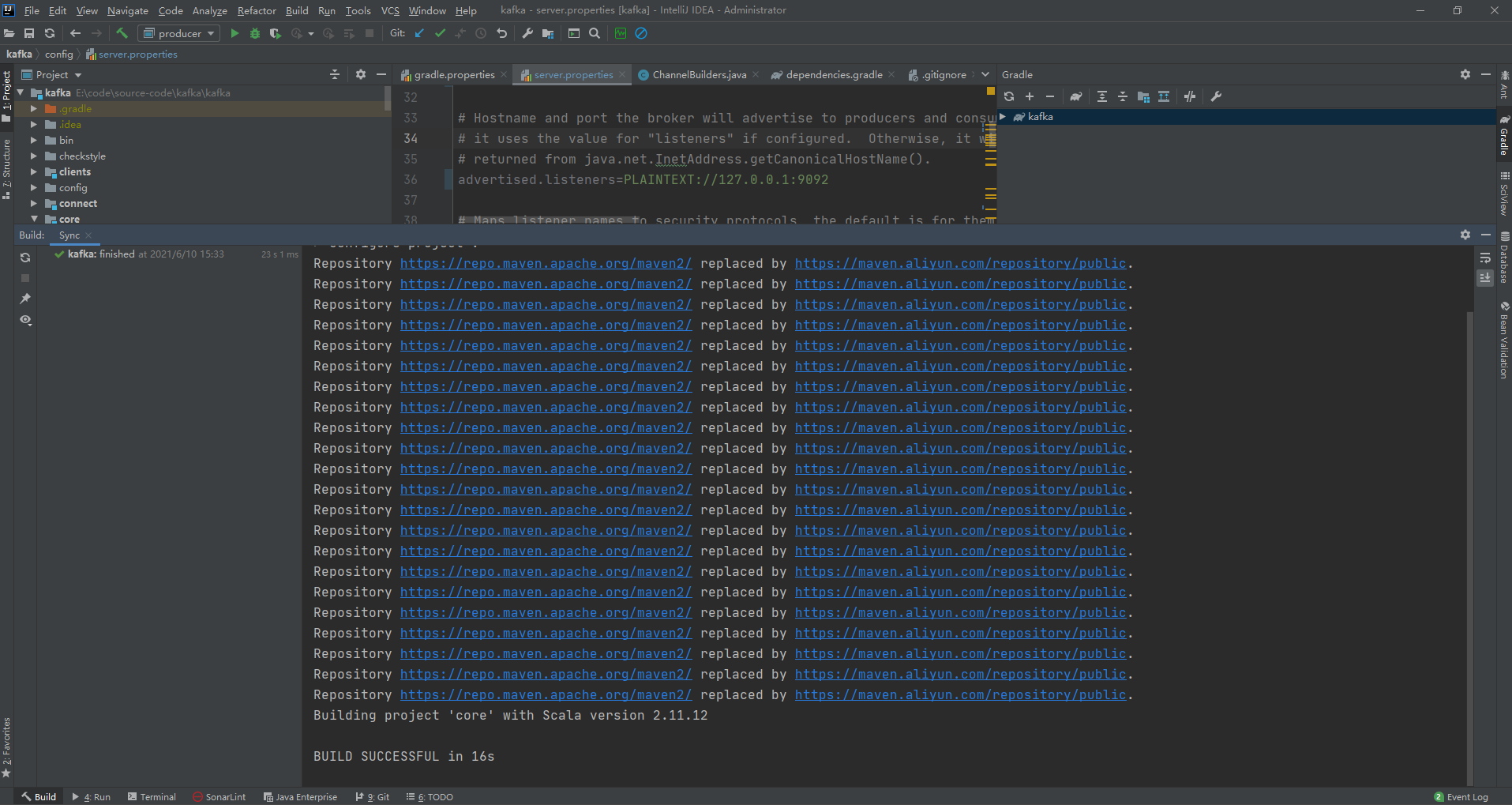Reload All Gradle Projects icon
Image resolution: width=1512 pixels, height=805 pixels.
[1009, 96]
